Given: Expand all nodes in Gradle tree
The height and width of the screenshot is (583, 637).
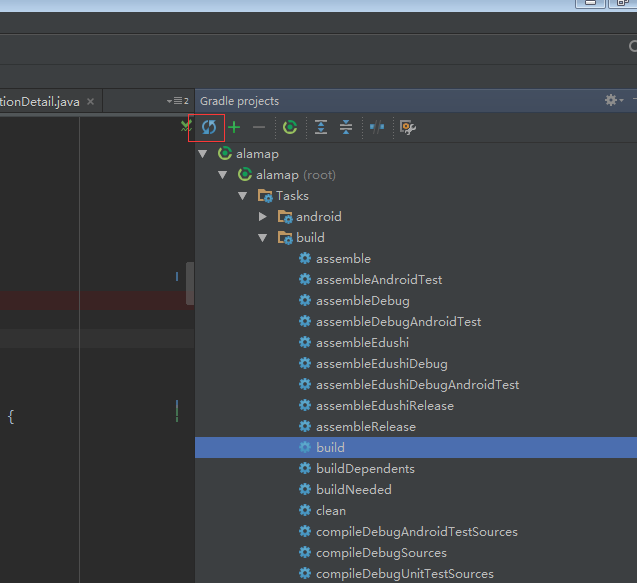Looking at the screenshot, I should [321, 127].
